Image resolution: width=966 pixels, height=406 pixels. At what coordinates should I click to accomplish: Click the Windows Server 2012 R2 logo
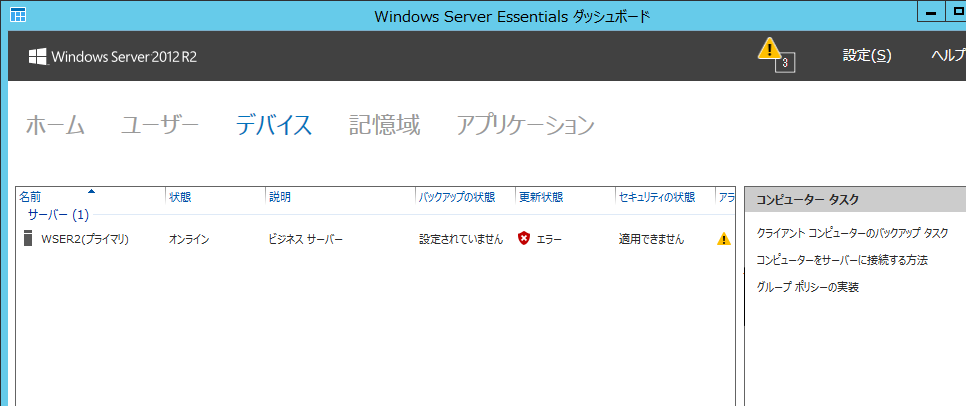tap(113, 57)
